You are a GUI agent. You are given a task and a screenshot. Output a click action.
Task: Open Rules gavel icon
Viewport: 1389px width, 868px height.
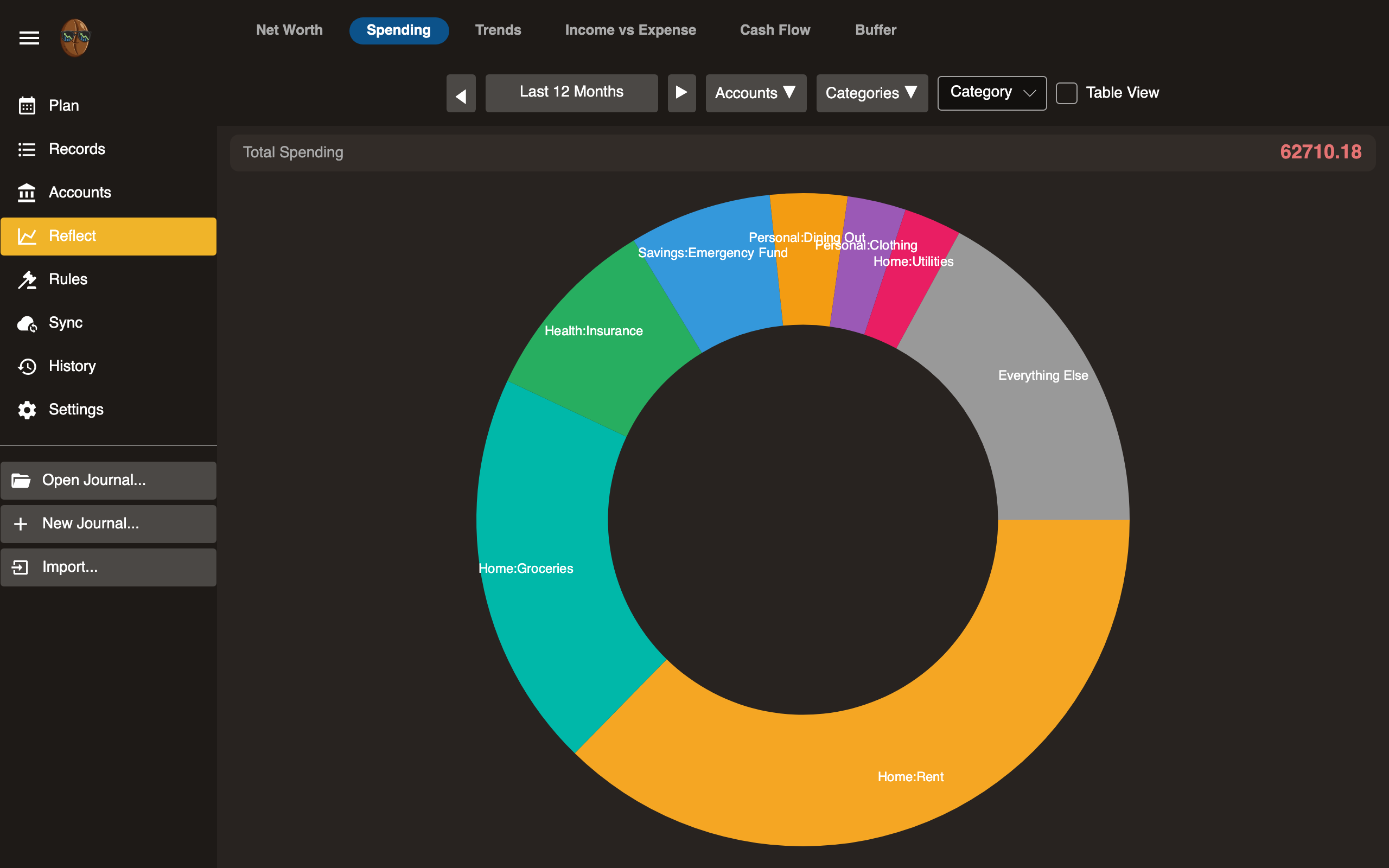click(x=27, y=279)
